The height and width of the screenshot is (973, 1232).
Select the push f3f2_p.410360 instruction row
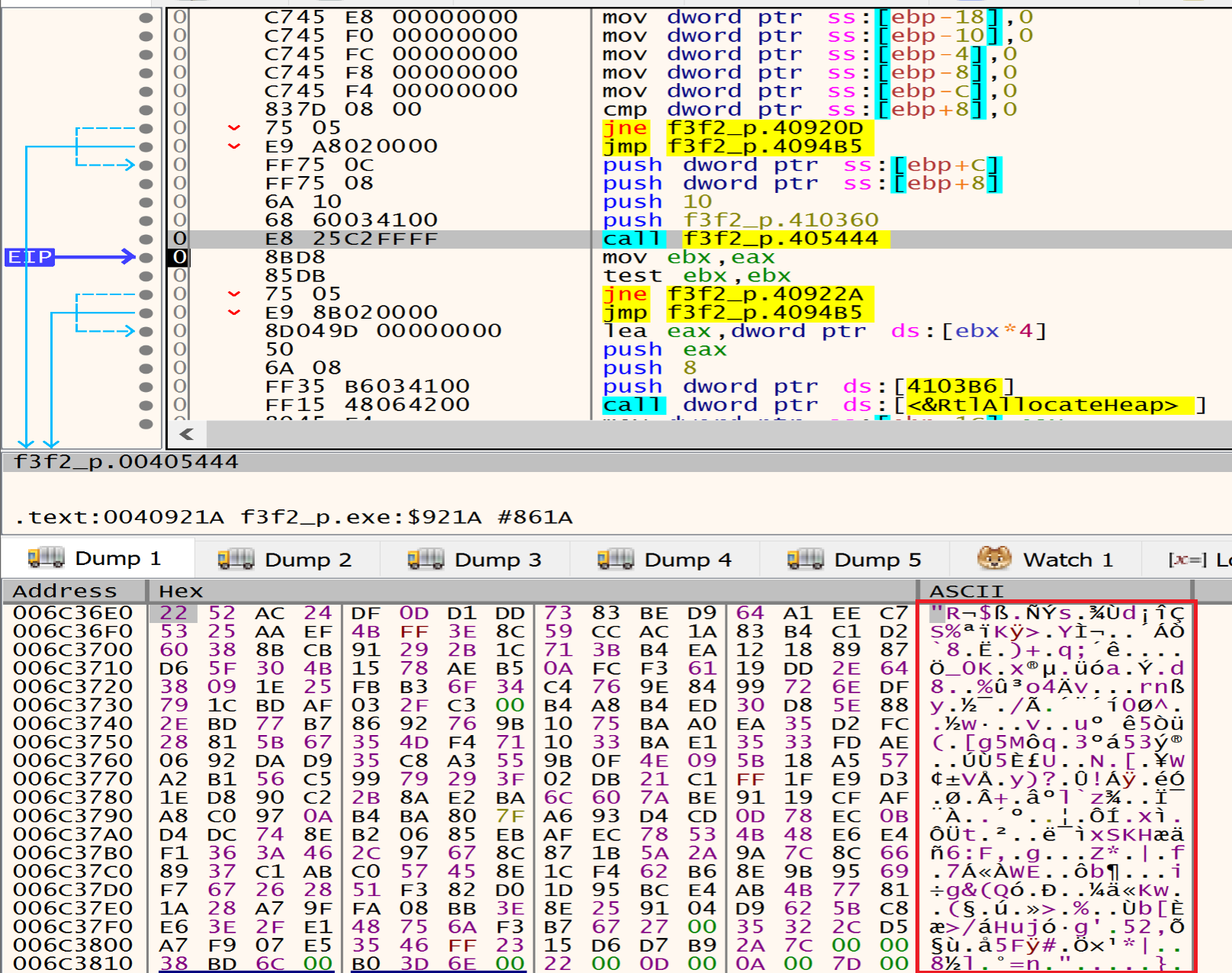coord(687,220)
